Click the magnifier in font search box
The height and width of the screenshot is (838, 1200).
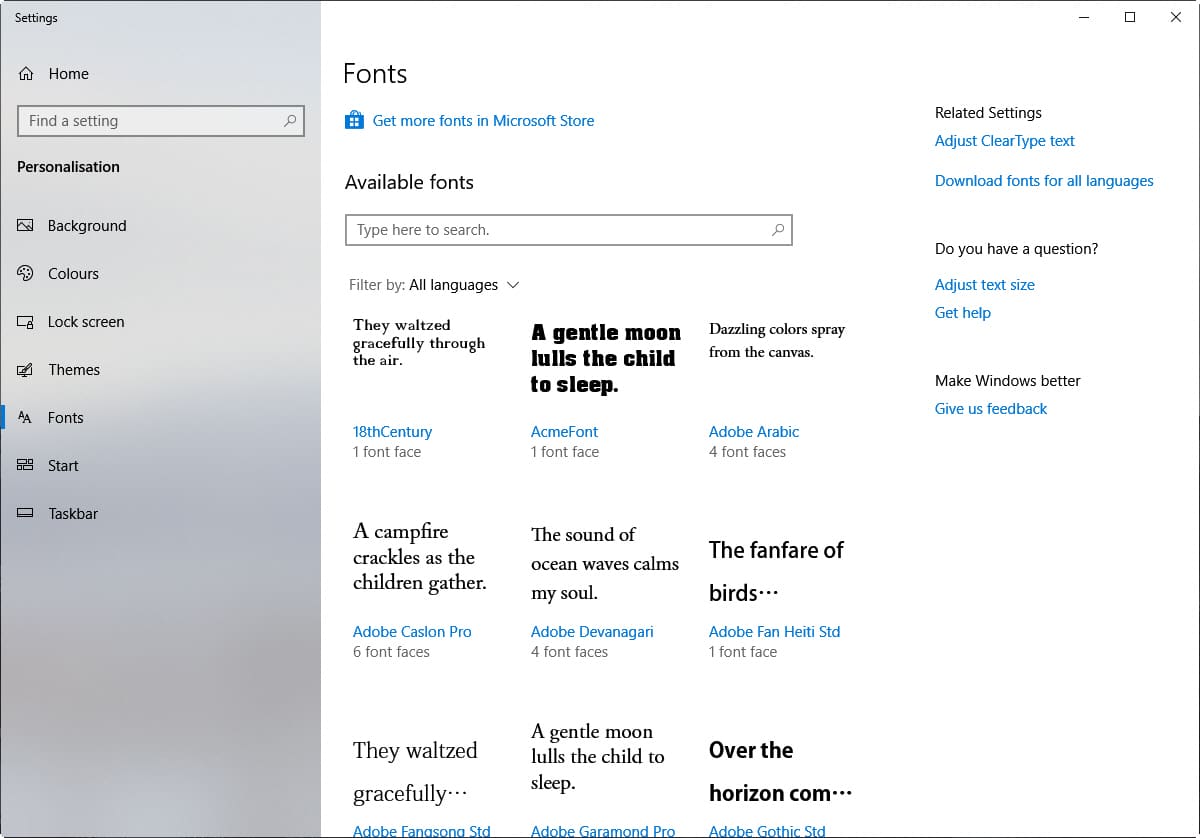778,230
